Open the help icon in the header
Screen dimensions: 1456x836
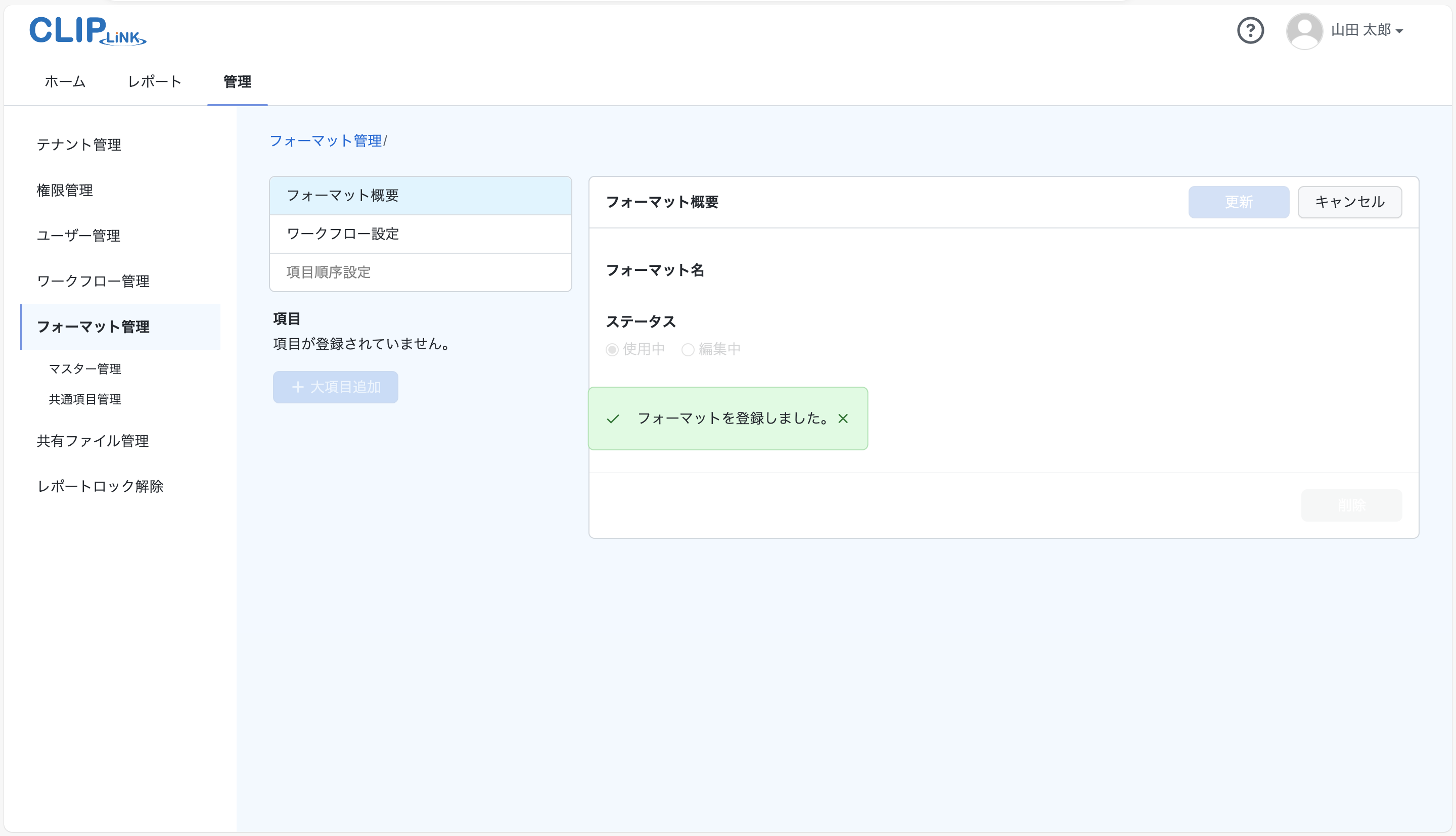tap(1251, 30)
